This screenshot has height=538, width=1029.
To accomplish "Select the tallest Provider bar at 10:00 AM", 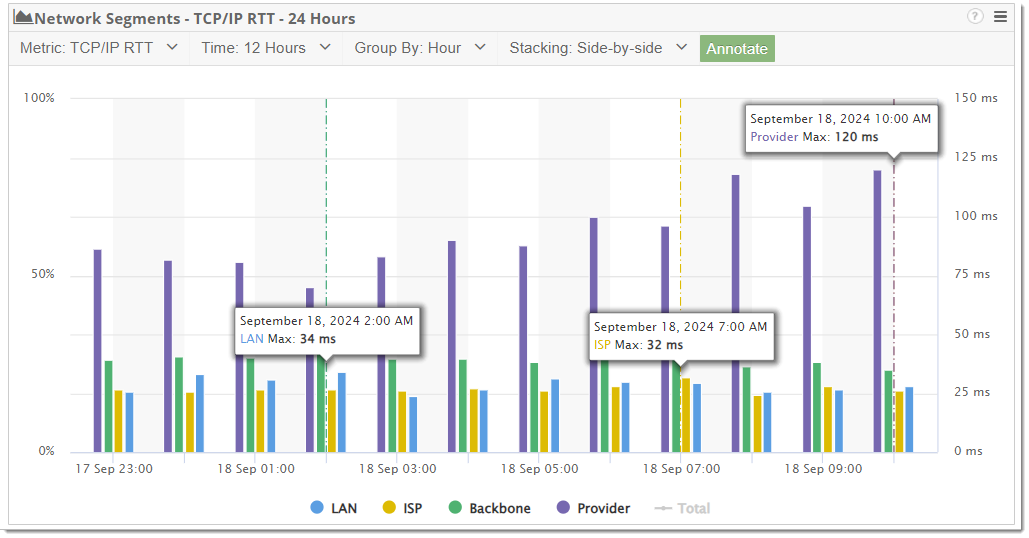I will tap(877, 311).
